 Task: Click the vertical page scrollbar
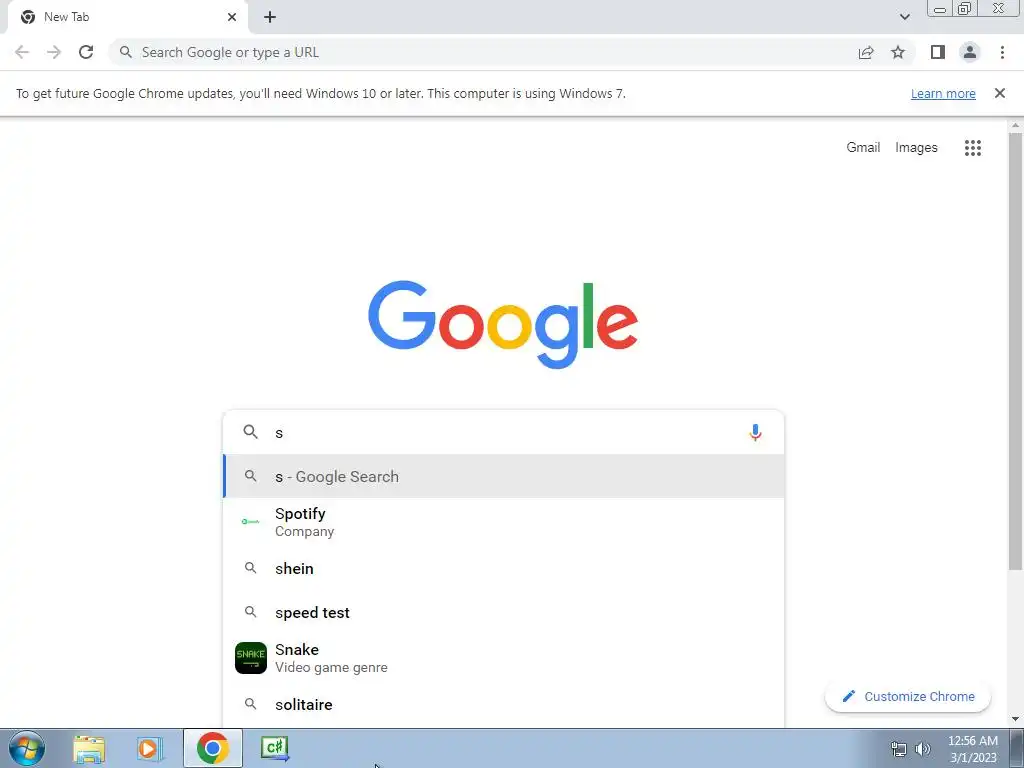point(1015,349)
